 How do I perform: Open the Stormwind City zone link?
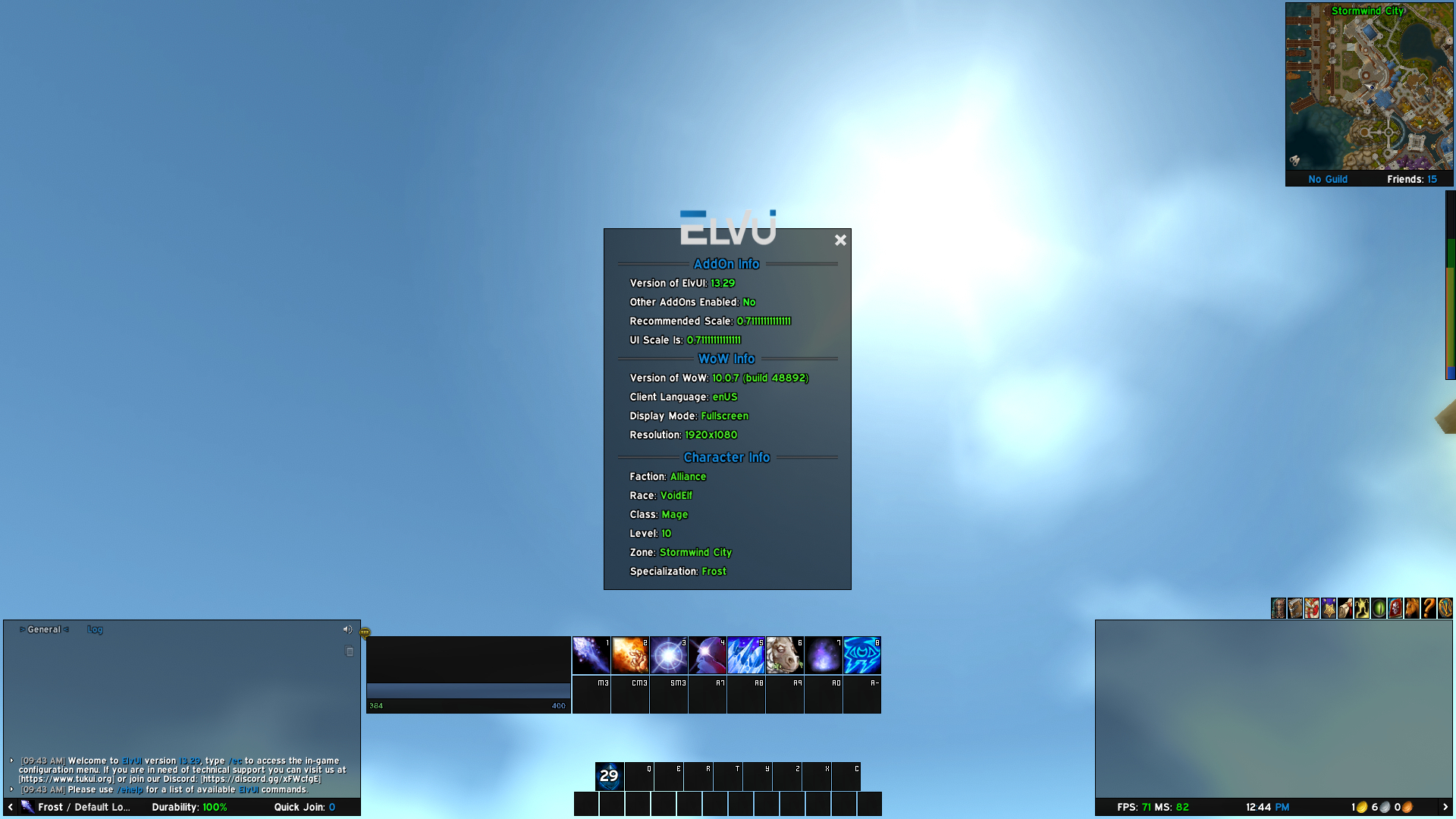(693, 552)
